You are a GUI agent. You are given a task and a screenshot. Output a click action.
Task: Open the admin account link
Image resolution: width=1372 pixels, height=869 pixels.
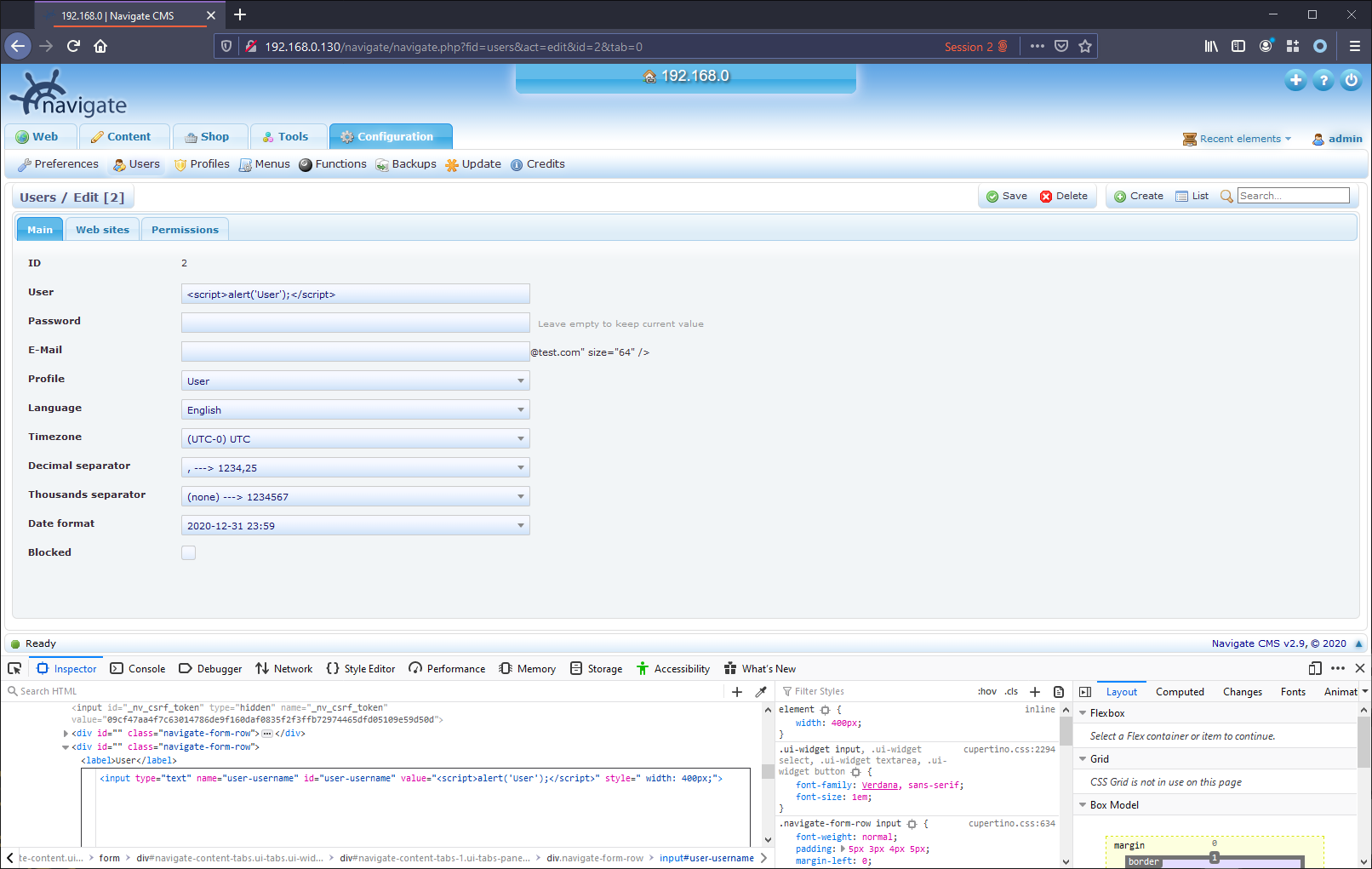point(1337,138)
